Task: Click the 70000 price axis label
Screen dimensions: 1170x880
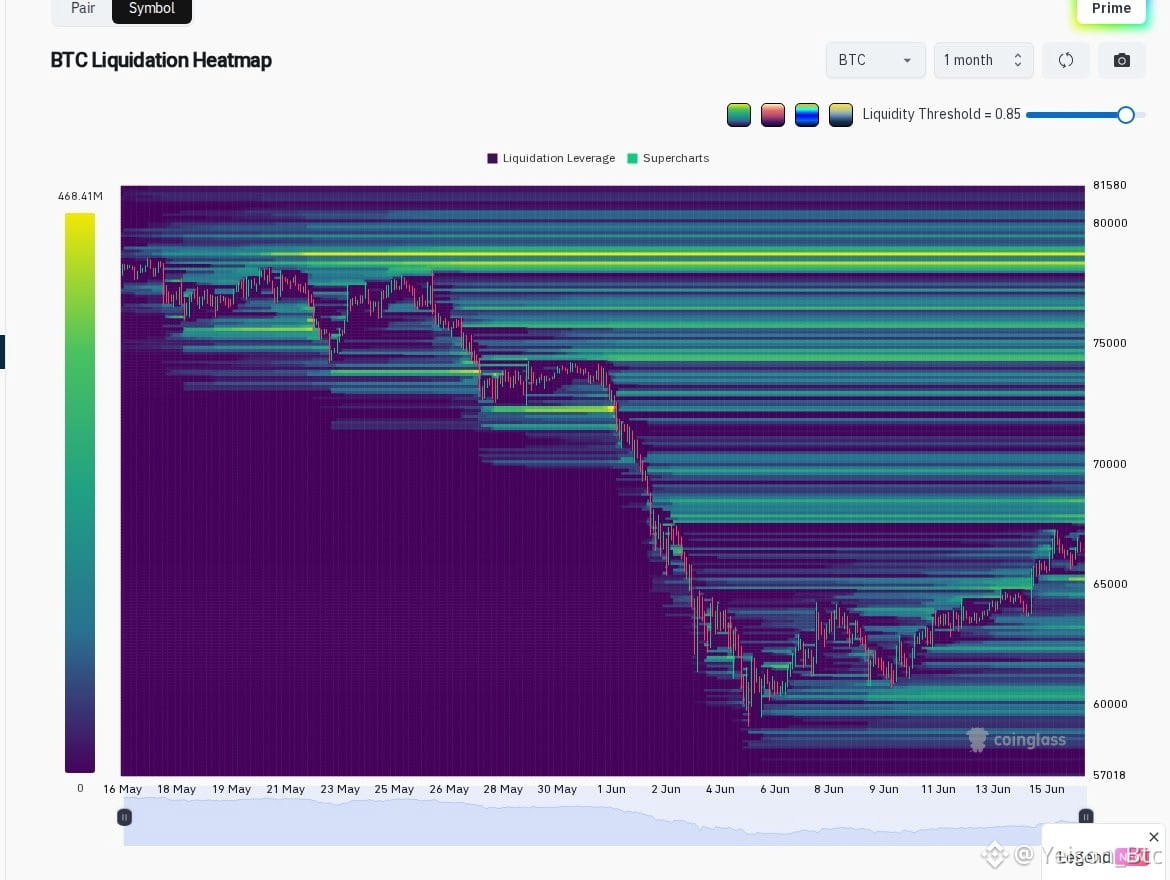Action: [x=1110, y=464]
